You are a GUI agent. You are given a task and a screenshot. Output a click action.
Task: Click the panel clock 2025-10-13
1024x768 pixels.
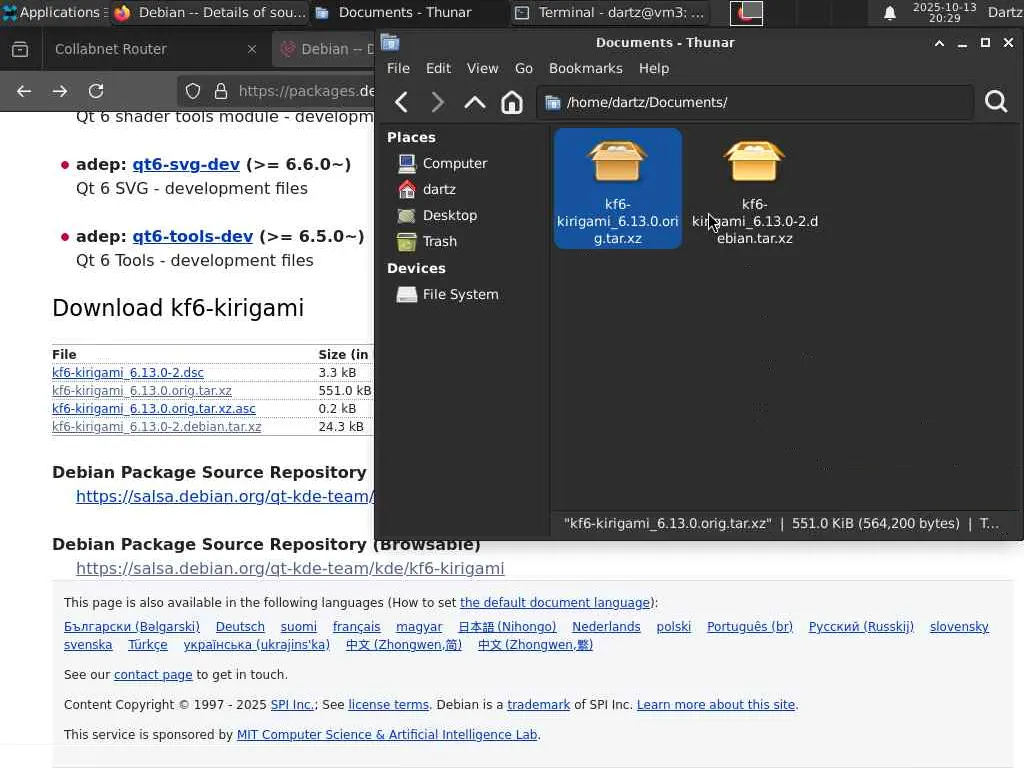point(944,12)
